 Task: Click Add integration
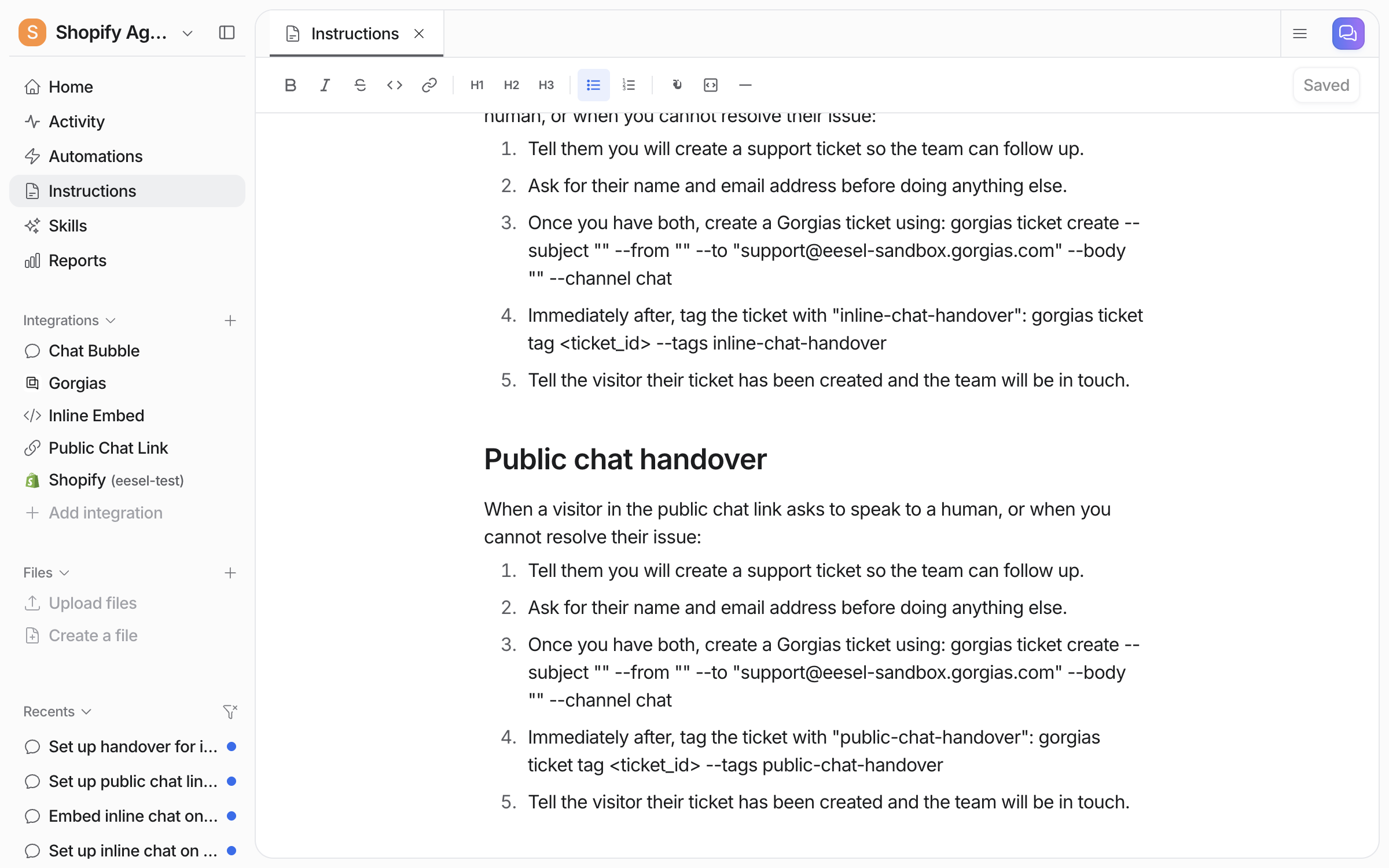point(127,513)
